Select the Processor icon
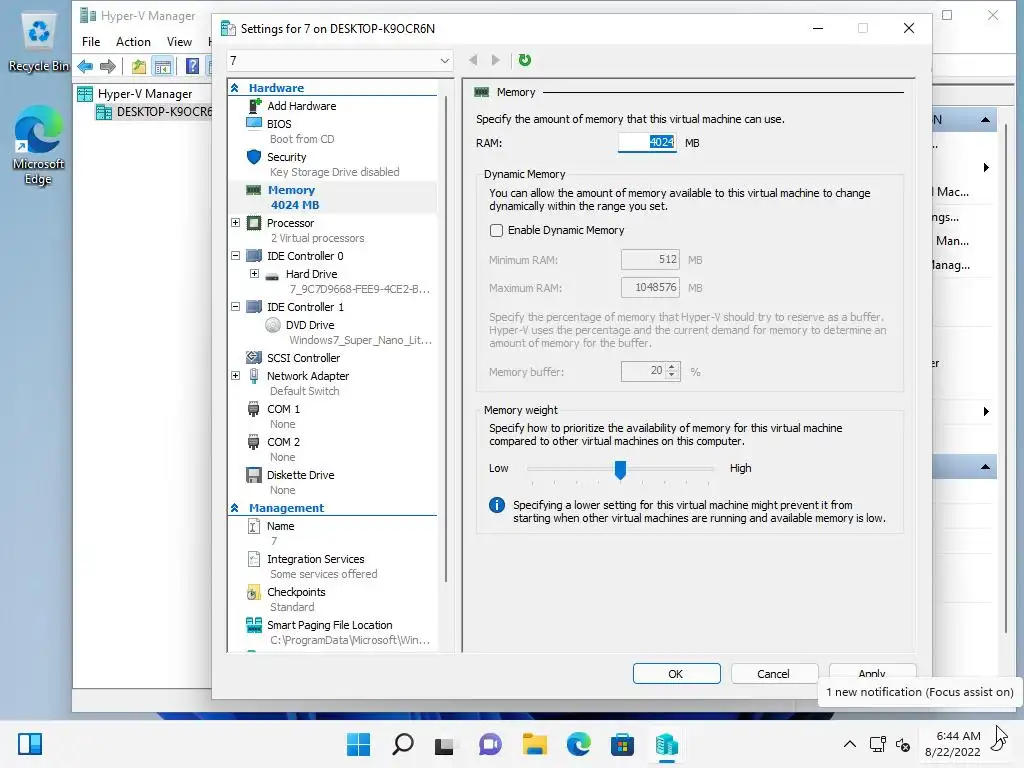Image resolution: width=1024 pixels, height=768 pixels. pos(253,223)
